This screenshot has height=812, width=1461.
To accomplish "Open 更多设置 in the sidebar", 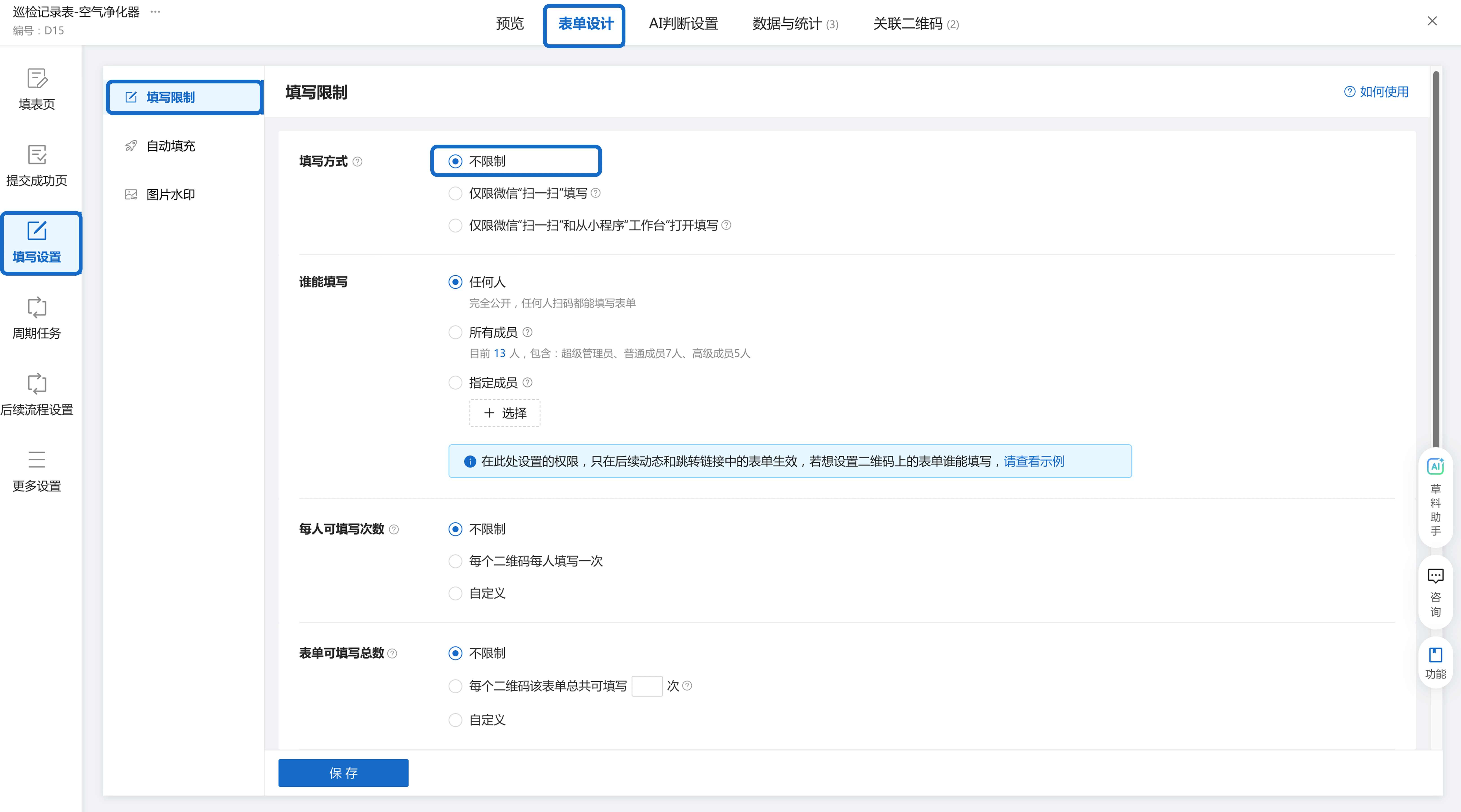I will click(x=37, y=471).
